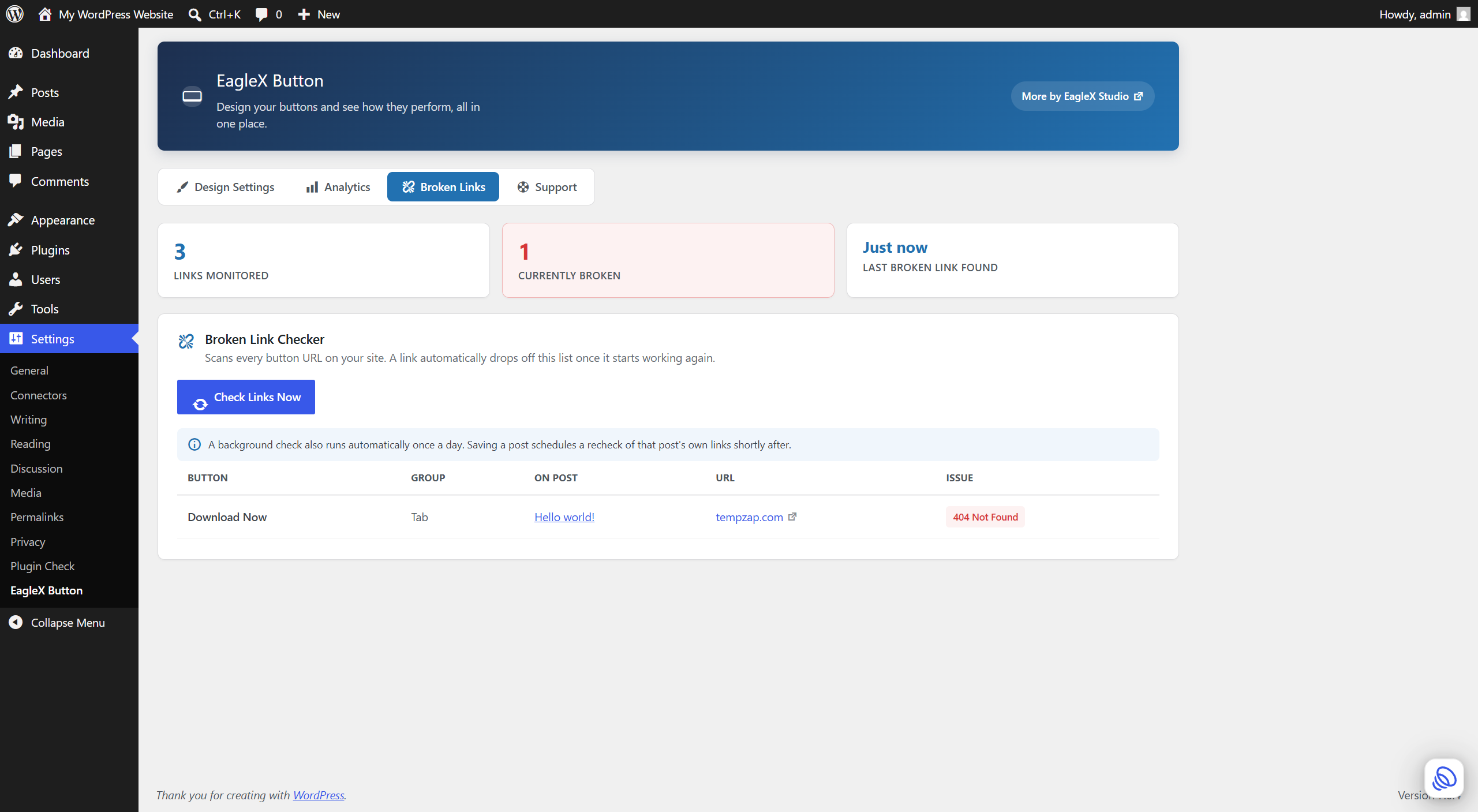Open EagleX Button submenu item
Screen dimensions: 1478x812
tap(47, 590)
